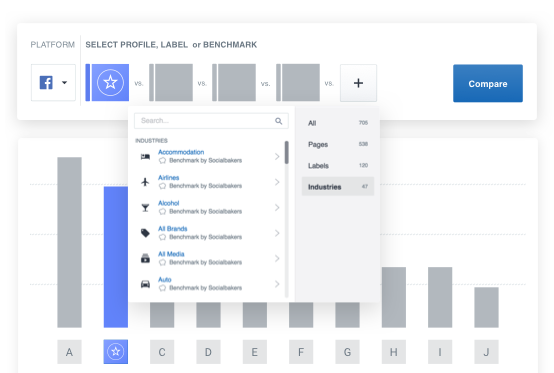Switch to the Pages filter tab
The image size is (554, 373).
338,144
